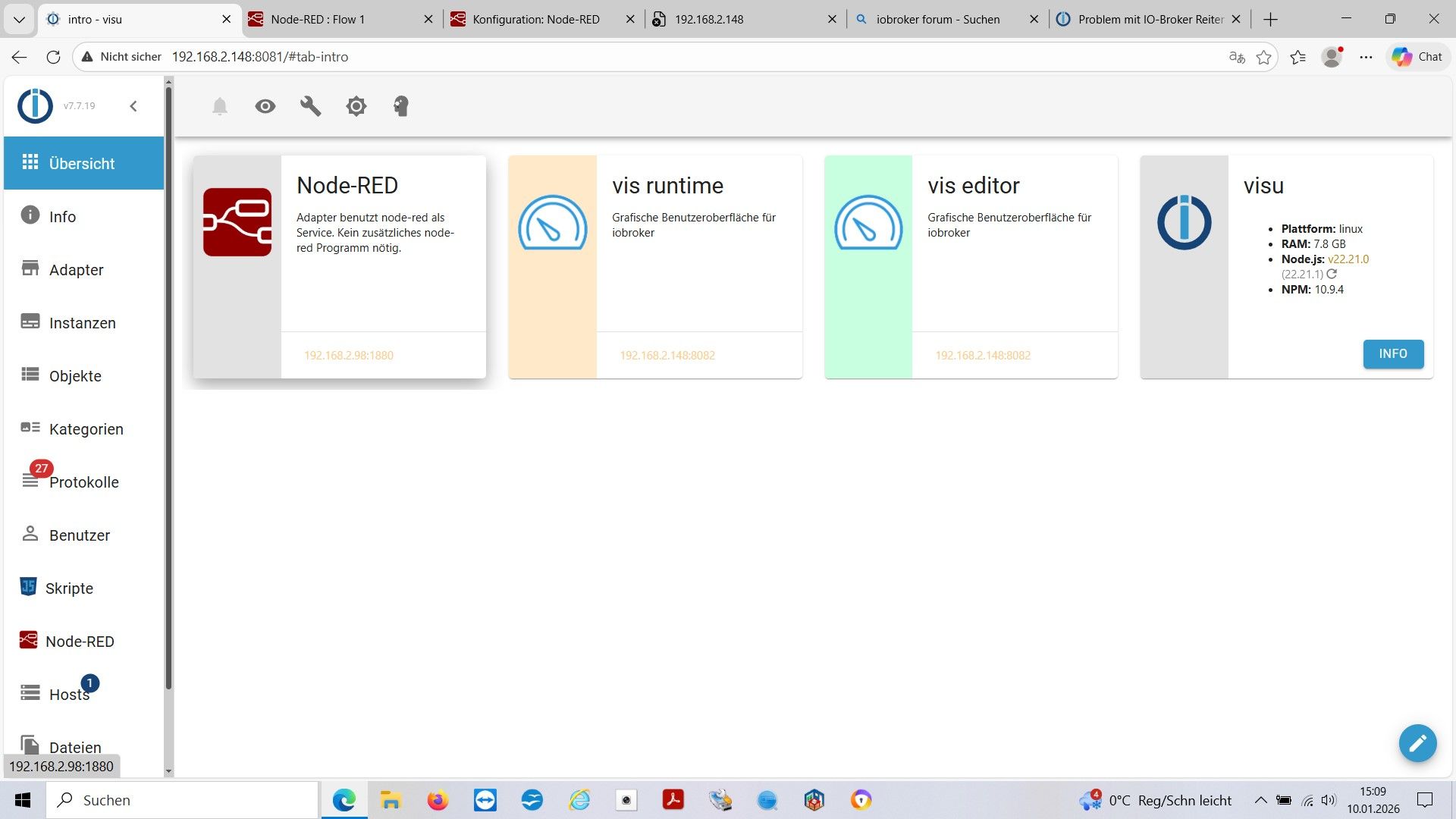Toggle expert mode with the wrench icon

click(x=310, y=106)
